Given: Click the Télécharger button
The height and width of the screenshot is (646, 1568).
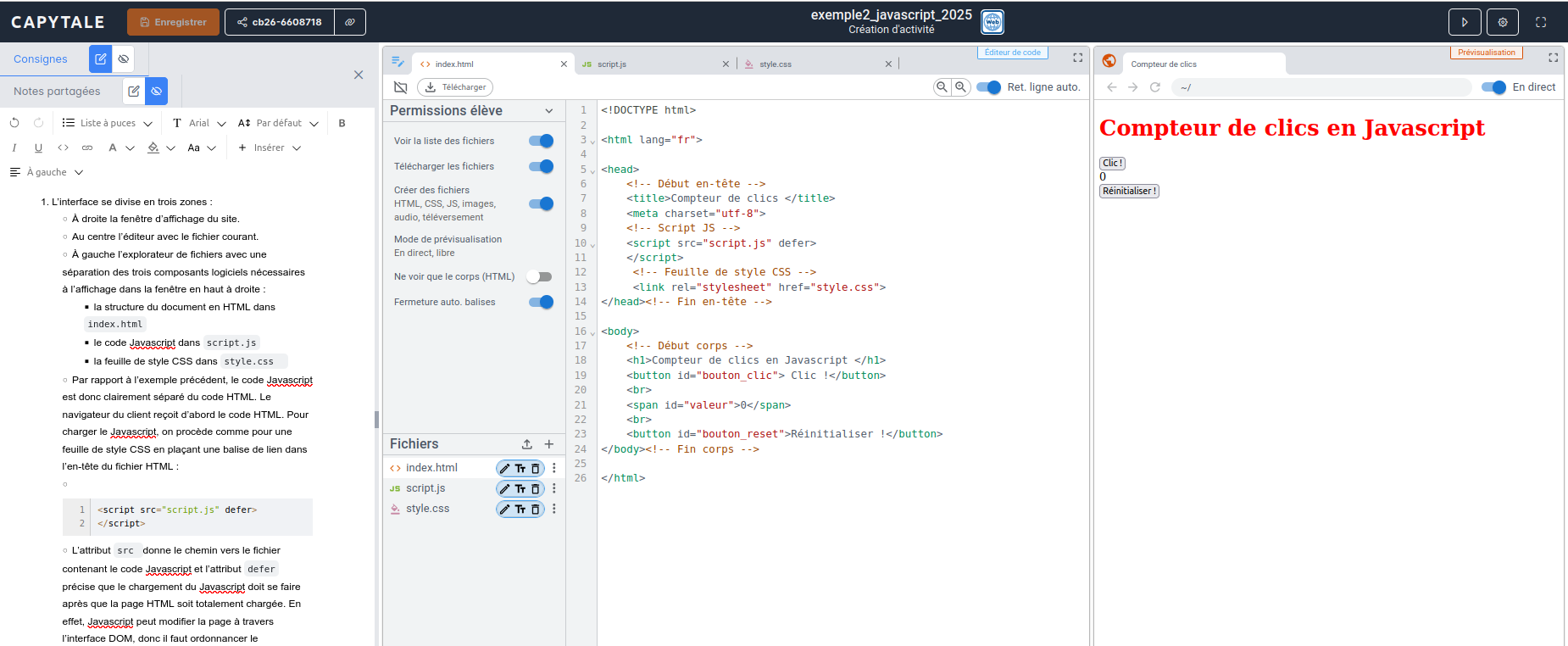Looking at the screenshot, I should 456,87.
